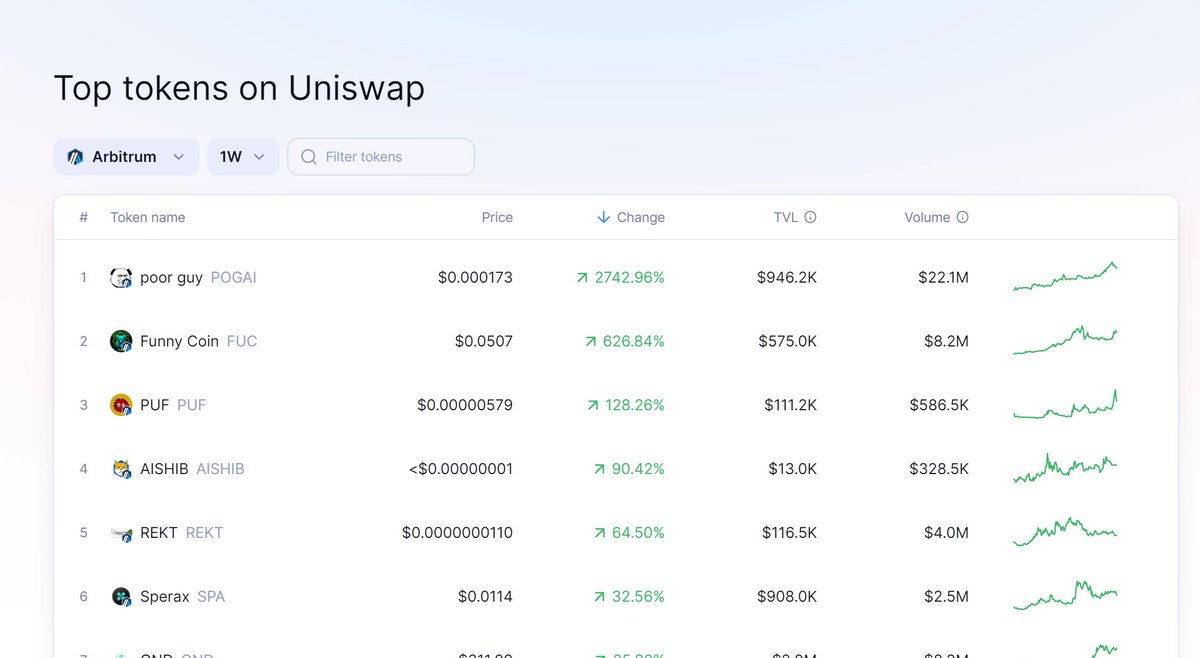
Task: Click the $4.0M volume value
Action: coord(946,533)
